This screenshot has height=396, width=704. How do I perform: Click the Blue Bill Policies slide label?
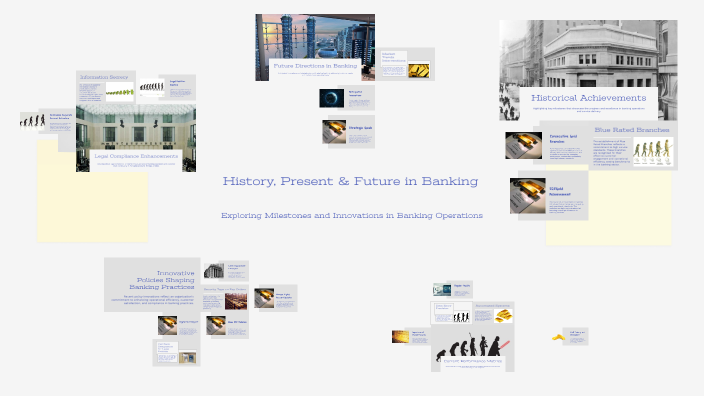237,322
